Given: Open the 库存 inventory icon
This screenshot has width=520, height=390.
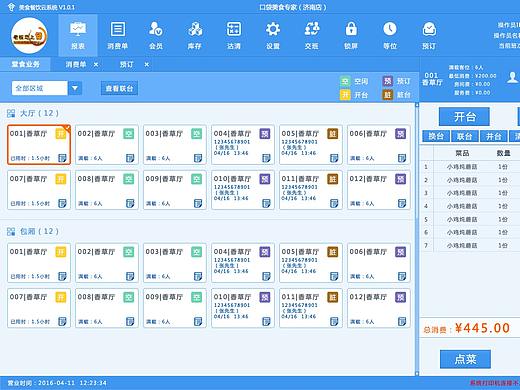Looking at the screenshot, I should click(x=195, y=35).
